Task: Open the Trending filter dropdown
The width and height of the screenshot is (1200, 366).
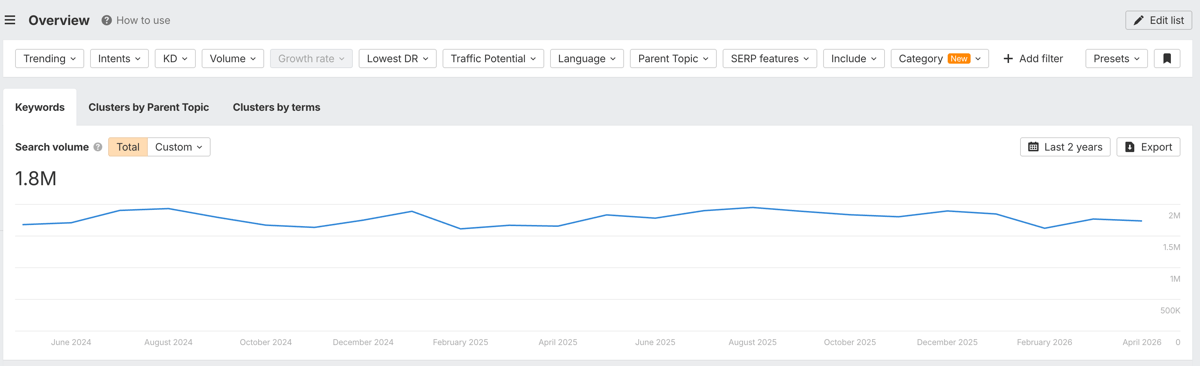Action: [49, 59]
